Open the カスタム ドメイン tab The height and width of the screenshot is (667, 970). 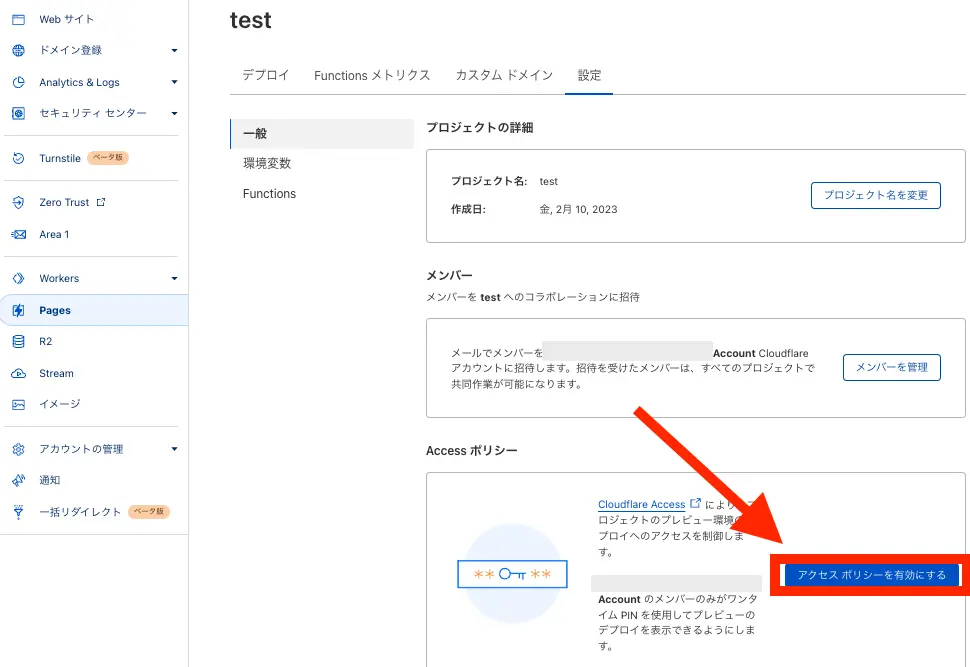point(504,75)
